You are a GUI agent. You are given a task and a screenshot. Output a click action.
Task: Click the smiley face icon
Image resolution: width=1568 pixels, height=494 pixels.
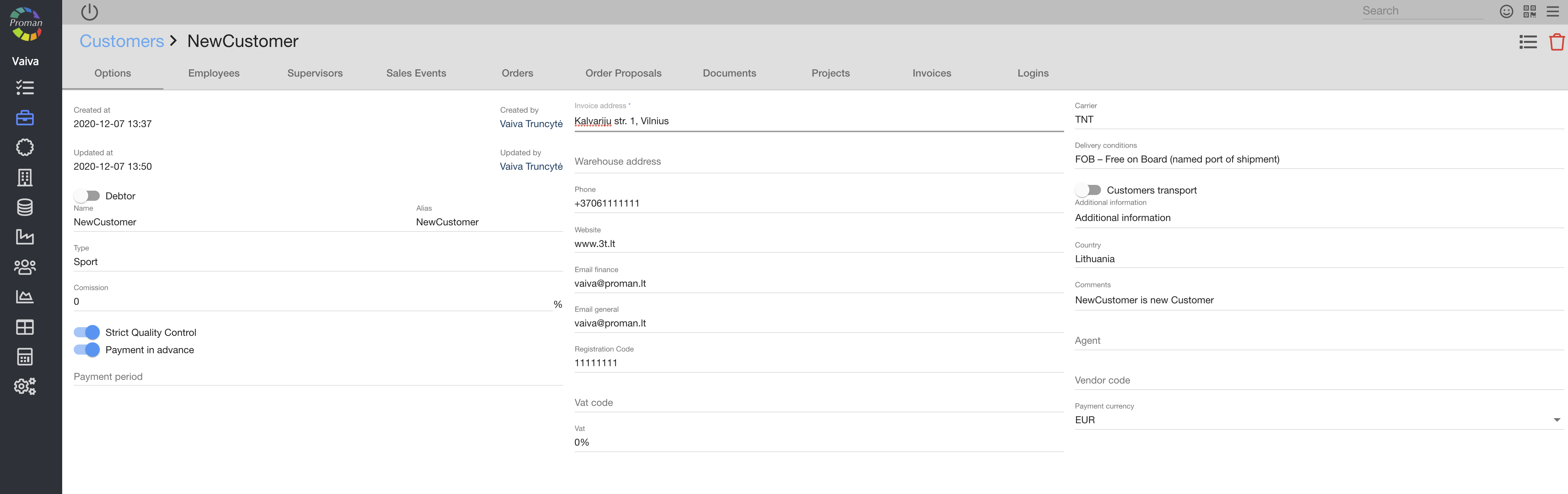pos(1506,12)
